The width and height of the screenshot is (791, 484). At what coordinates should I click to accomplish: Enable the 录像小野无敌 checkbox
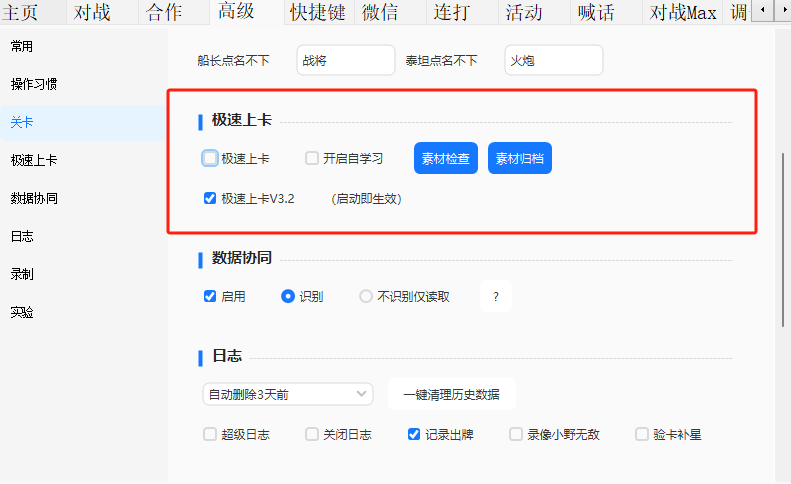coord(516,434)
